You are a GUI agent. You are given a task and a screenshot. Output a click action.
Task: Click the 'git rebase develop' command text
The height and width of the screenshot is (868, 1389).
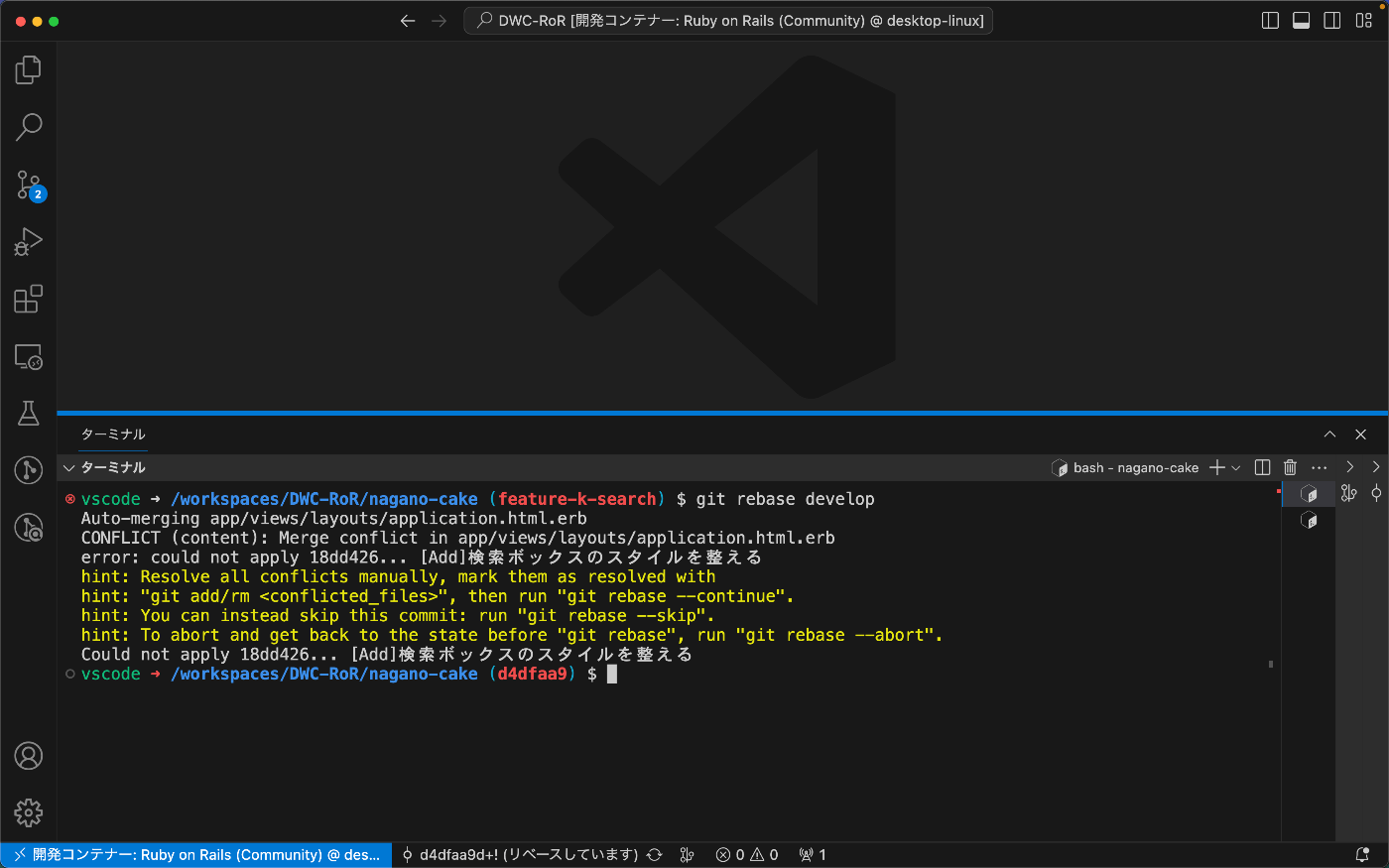coord(785,499)
